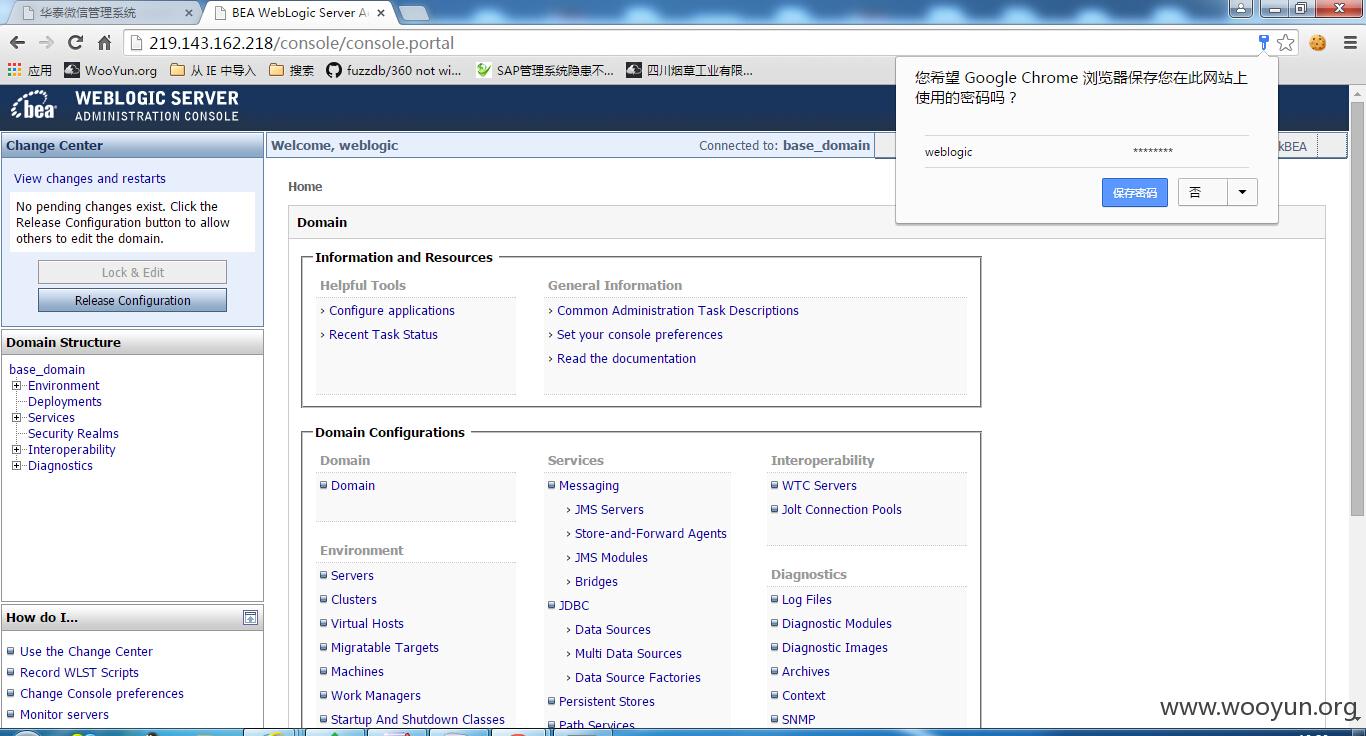
Task: Switch to the 华泰微信管理系统 tab
Action: [x=100, y=13]
